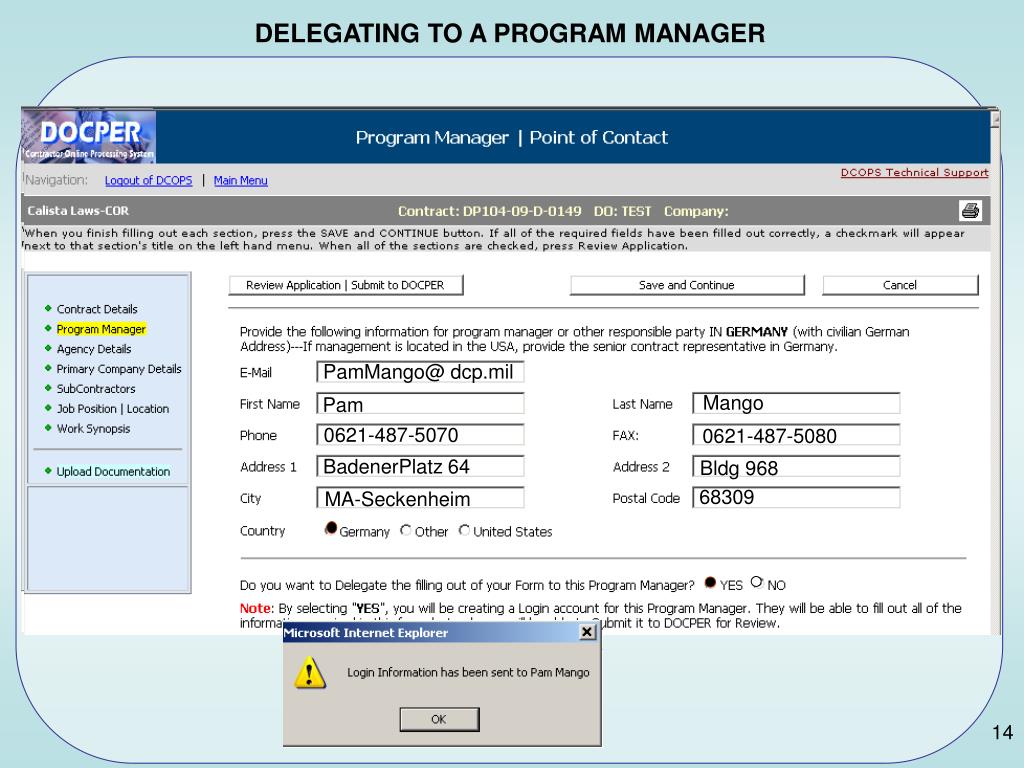
Task: Open the Program Manager section
Action: coord(101,329)
